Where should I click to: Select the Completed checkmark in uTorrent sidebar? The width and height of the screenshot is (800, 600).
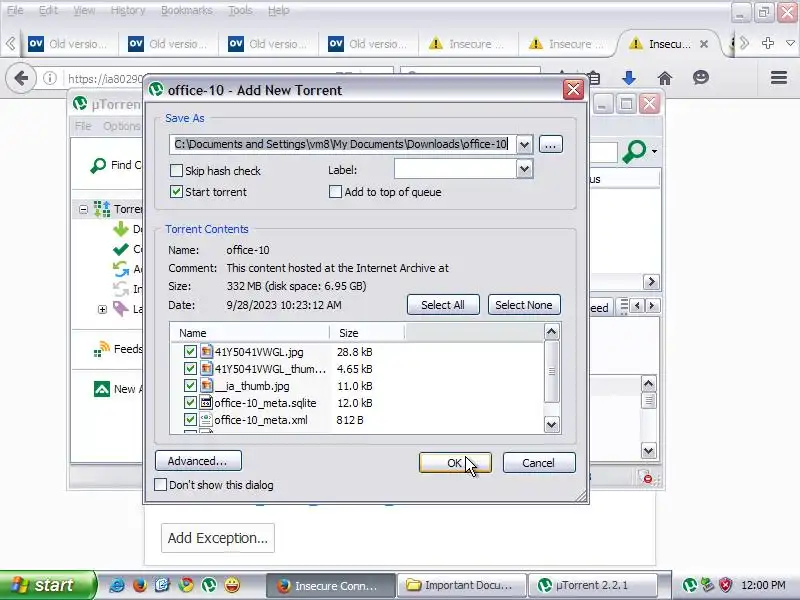(121, 249)
